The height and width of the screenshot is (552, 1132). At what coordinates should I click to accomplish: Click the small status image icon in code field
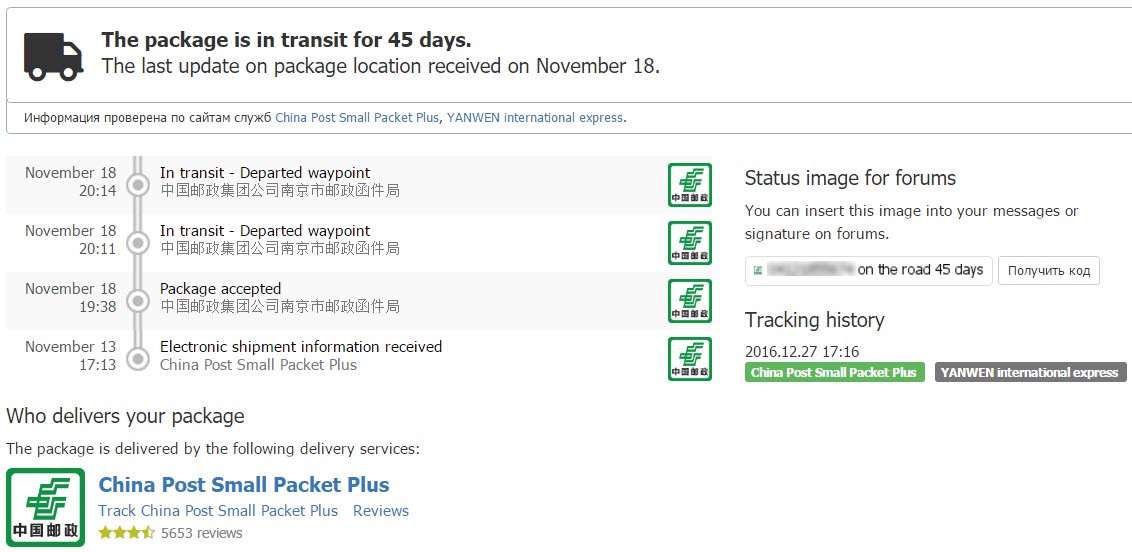[759, 270]
